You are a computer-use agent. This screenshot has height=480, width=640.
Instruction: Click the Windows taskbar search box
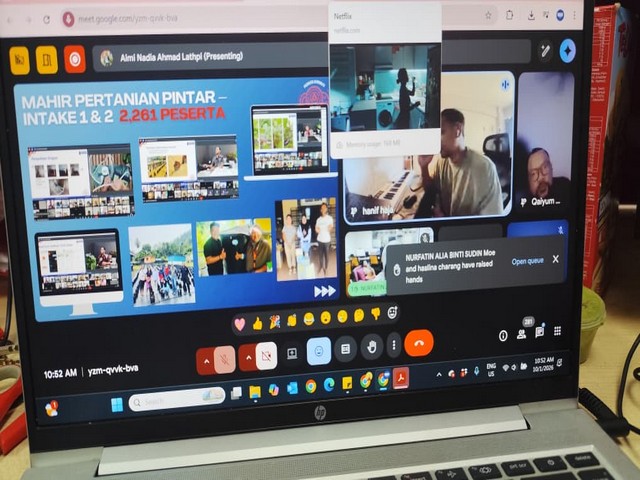point(176,400)
